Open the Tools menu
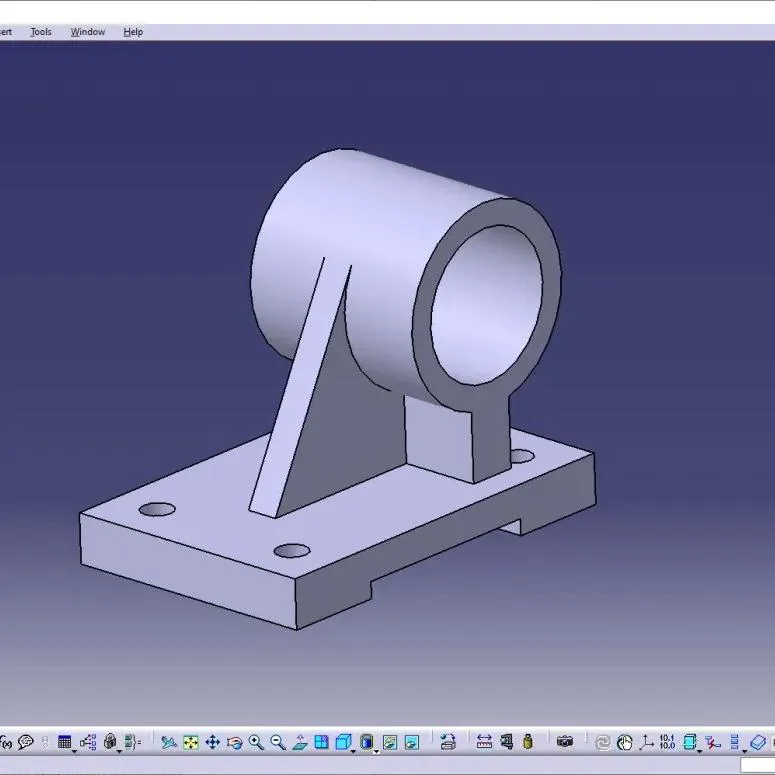Image resolution: width=775 pixels, height=775 pixels. [41, 32]
